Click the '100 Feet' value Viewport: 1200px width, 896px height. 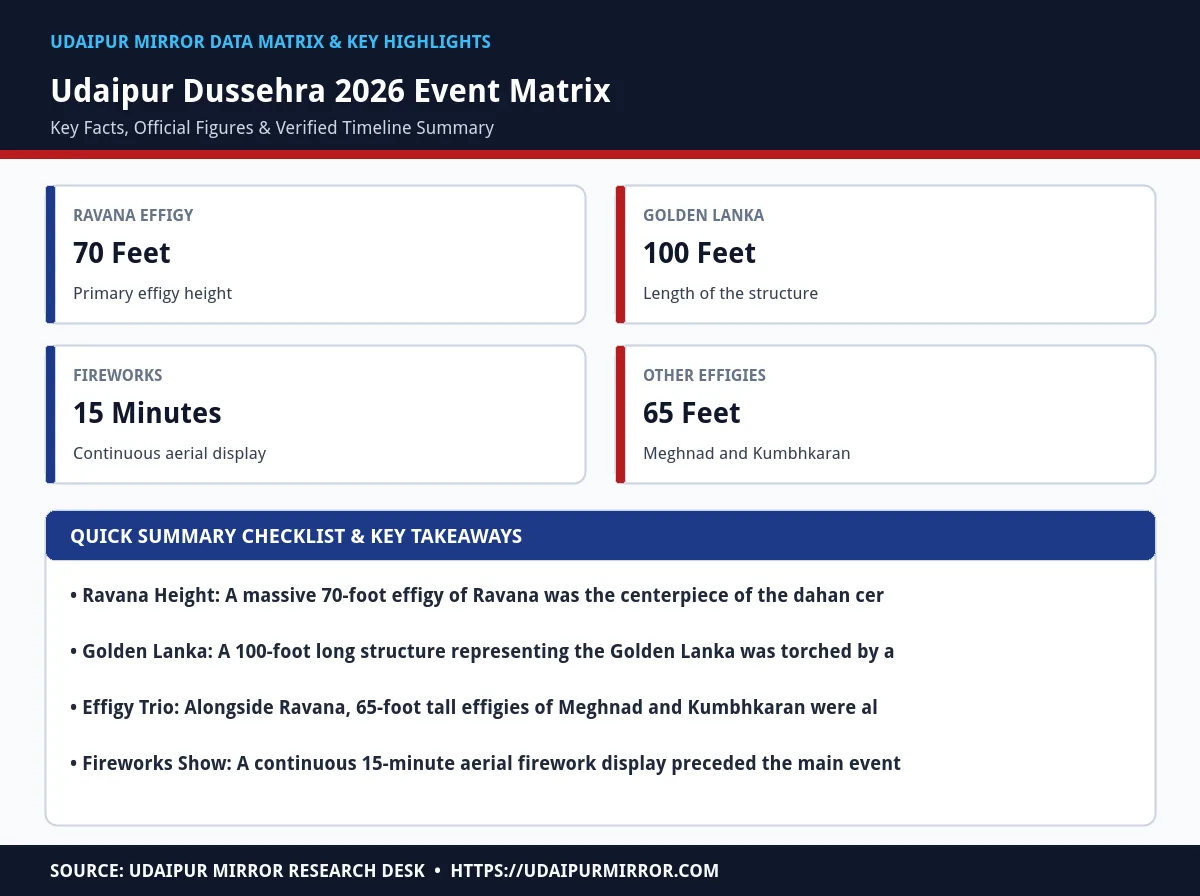point(699,253)
